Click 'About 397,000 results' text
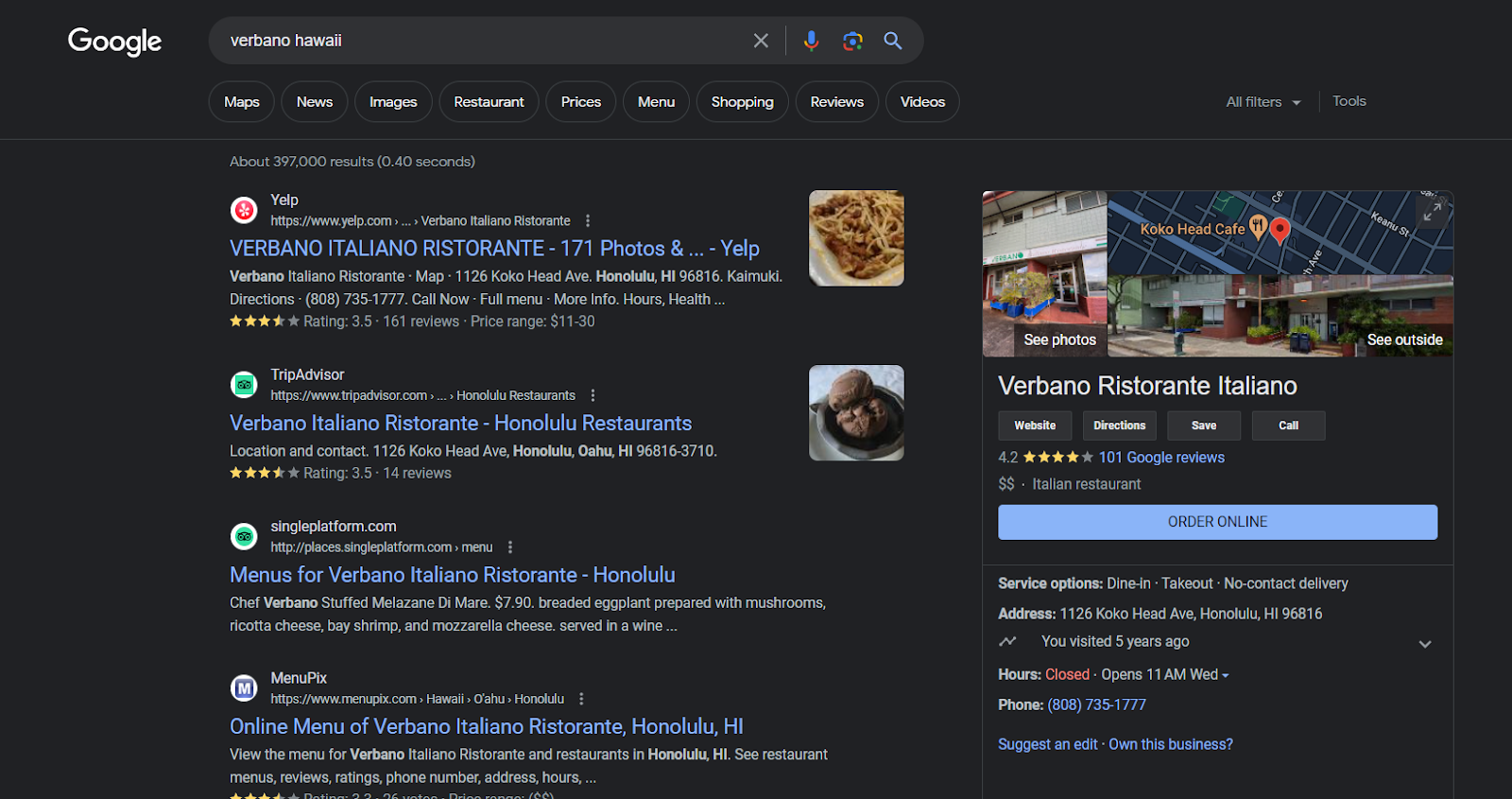 pyautogui.click(x=352, y=162)
